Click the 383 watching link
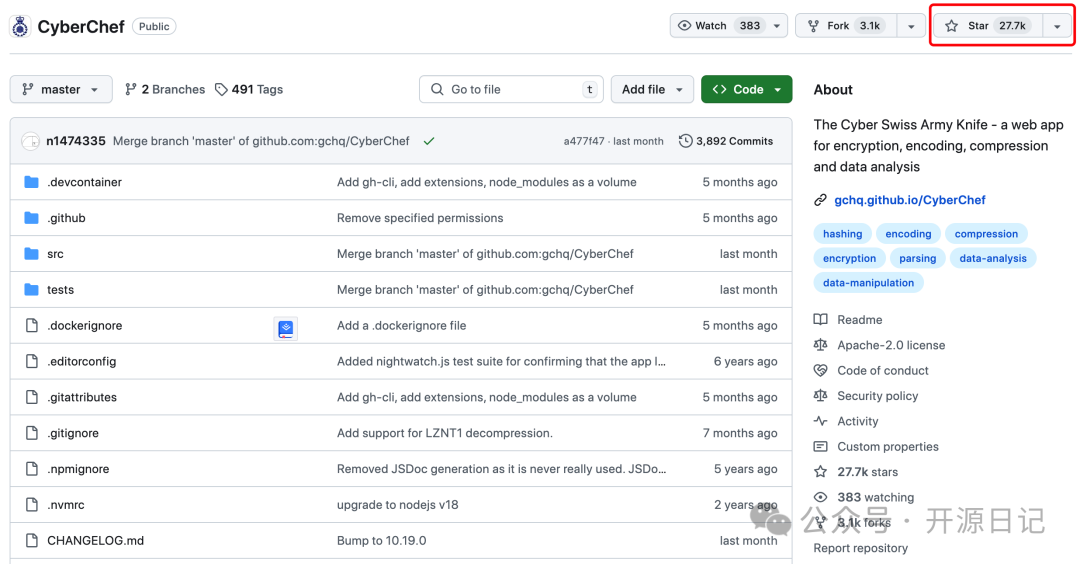Image resolution: width=1080 pixels, height=564 pixels. [x=875, y=497]
